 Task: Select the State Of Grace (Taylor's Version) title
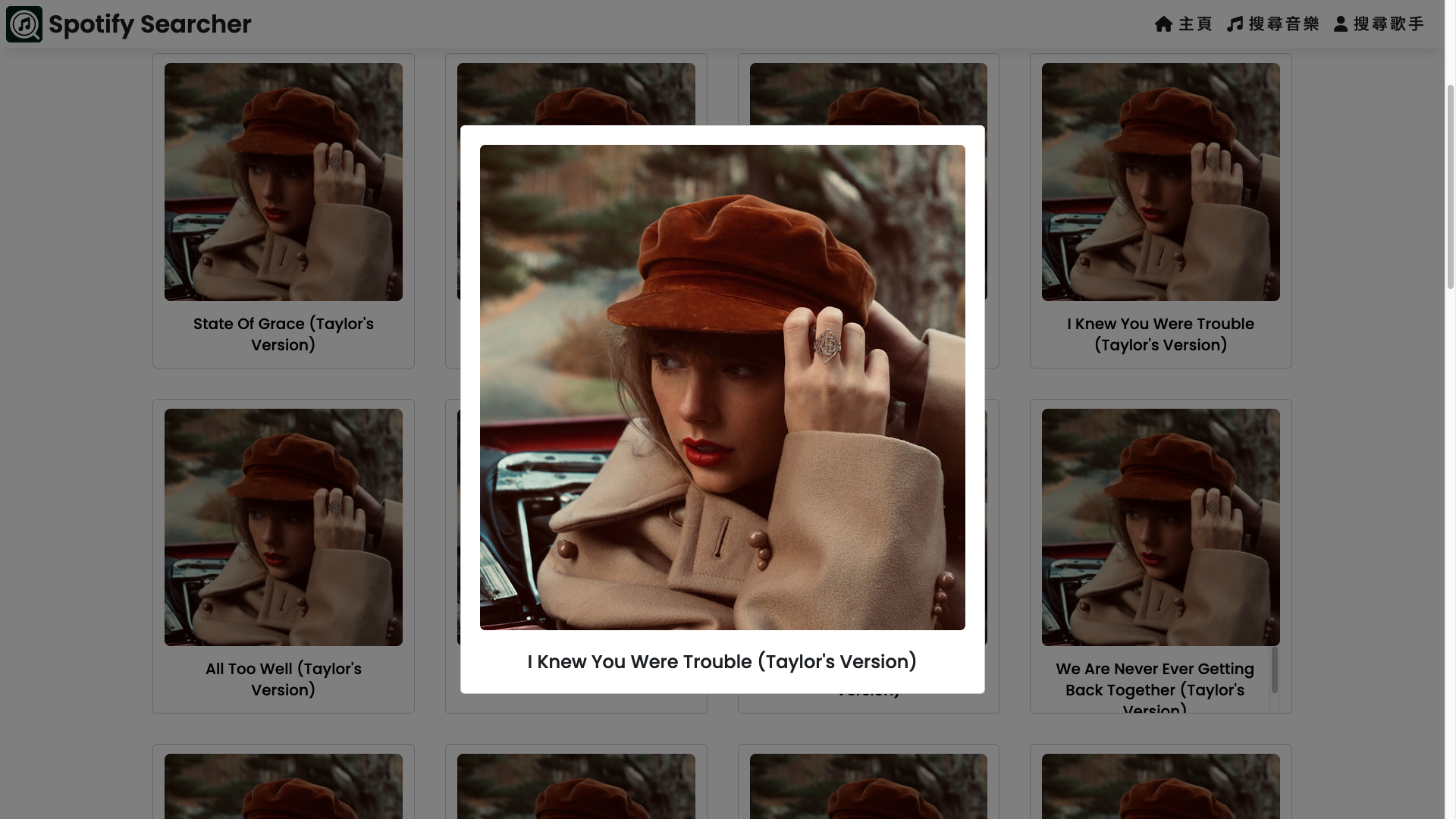[x=284, y=334]
